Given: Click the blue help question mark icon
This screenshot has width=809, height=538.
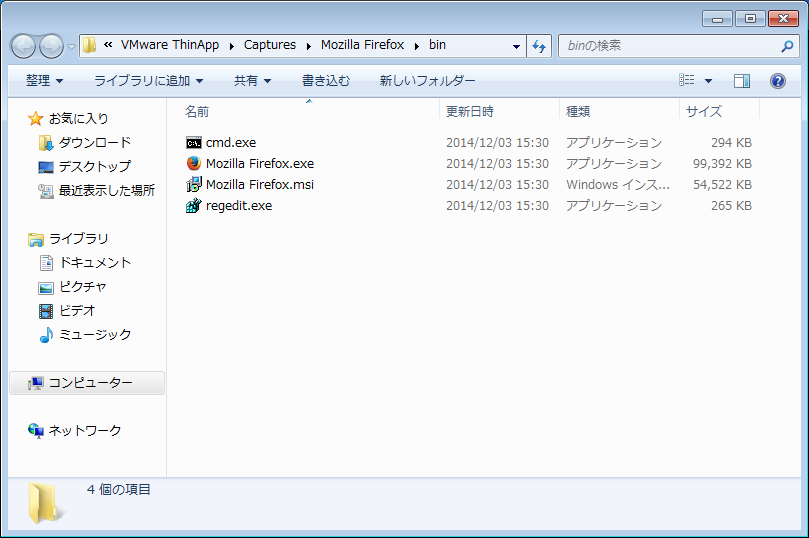Looking at the screenshot, I should pos(778,80).
